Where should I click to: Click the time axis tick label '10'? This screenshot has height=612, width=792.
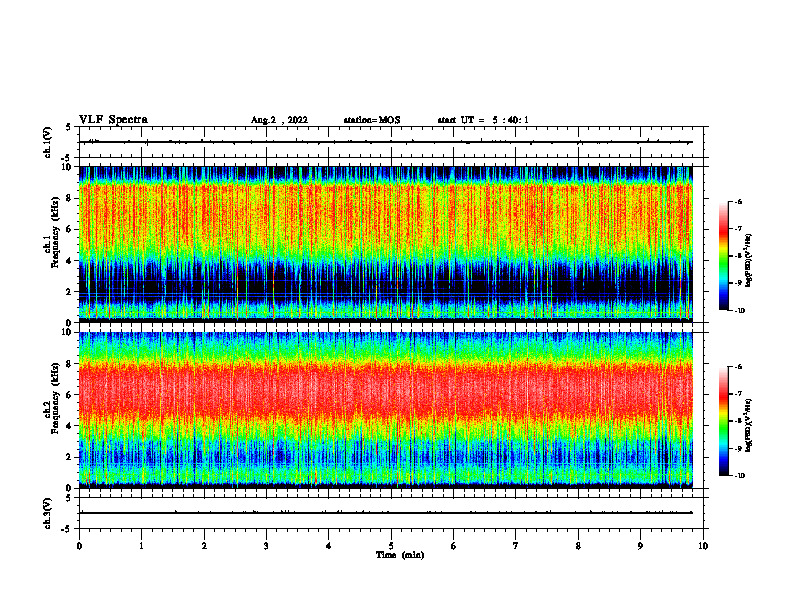click(703, 546)
